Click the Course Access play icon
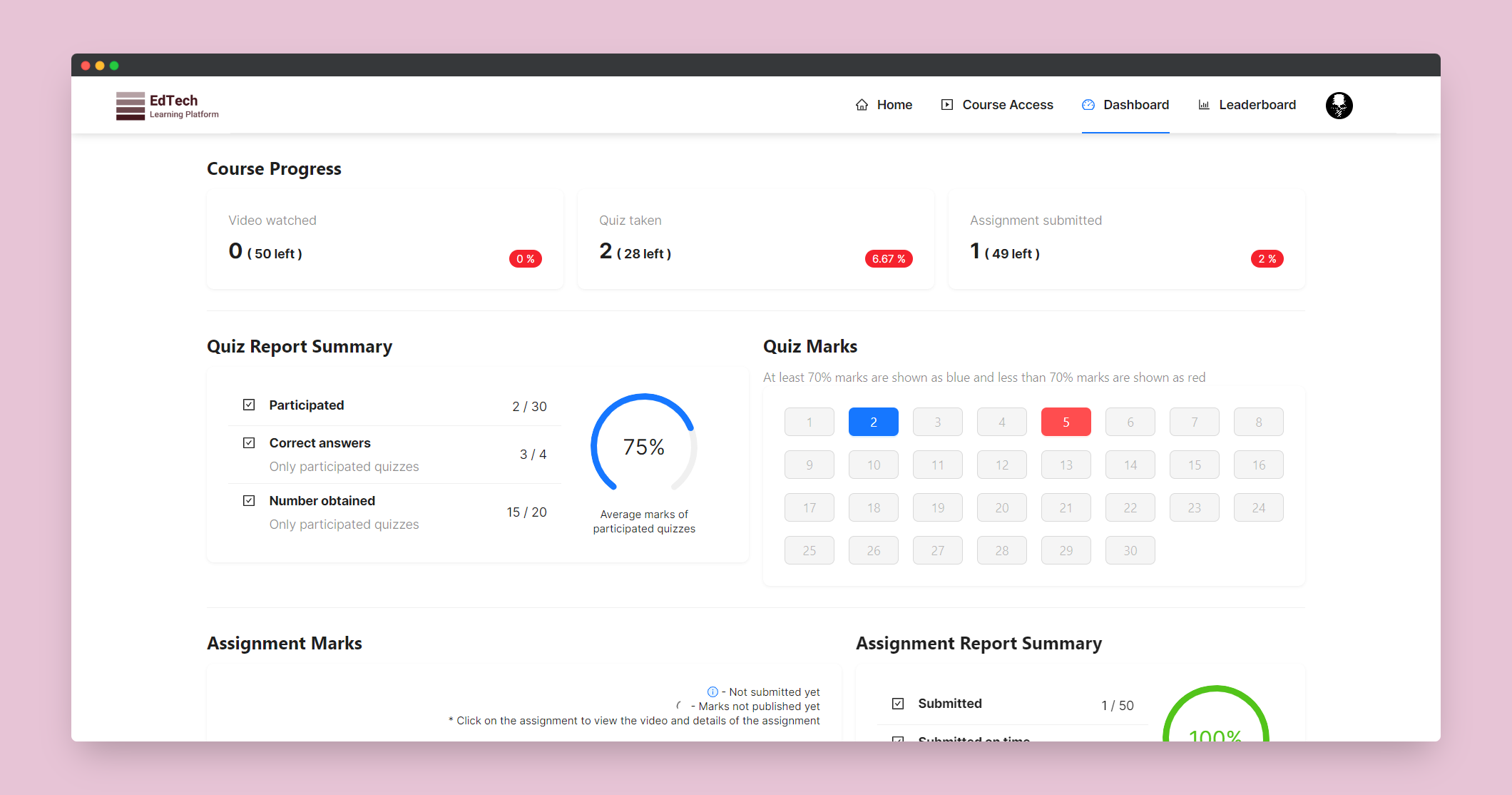Viewport: 1512px width, 795px height. 947,105
